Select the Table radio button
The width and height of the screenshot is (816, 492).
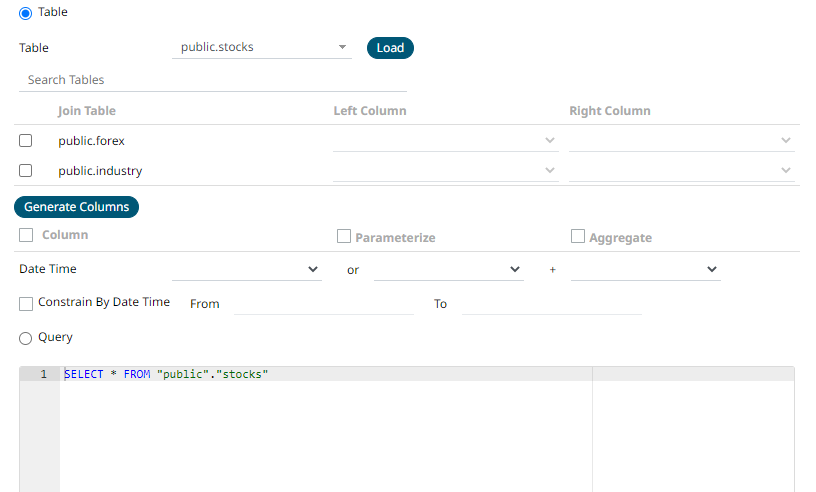(x=26, y=13)
